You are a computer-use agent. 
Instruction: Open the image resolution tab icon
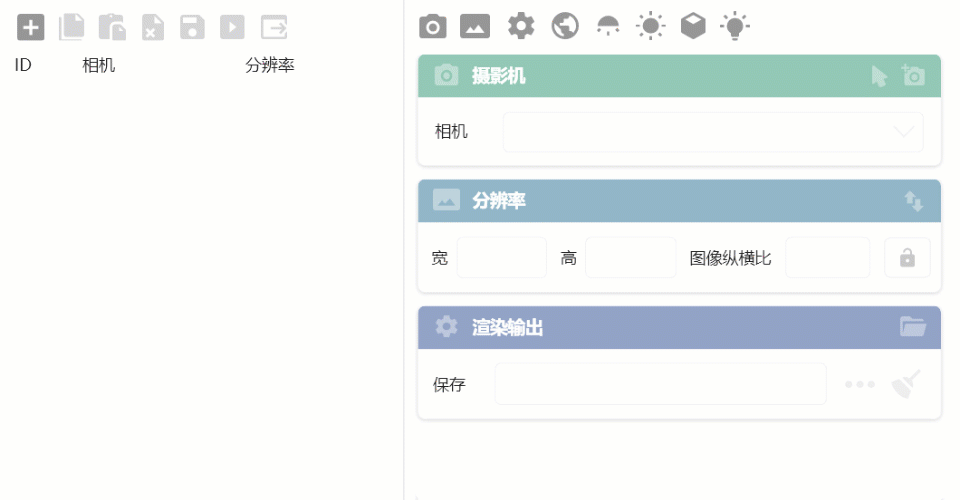(475, 26)
